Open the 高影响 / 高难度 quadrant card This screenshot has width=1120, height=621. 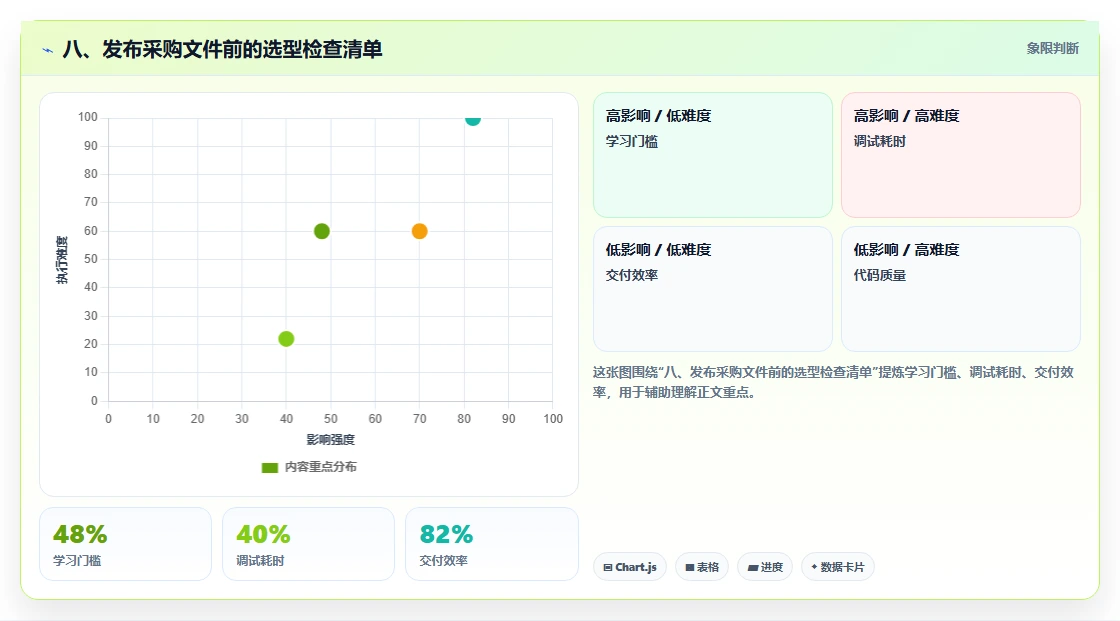[x=961, y=155]
